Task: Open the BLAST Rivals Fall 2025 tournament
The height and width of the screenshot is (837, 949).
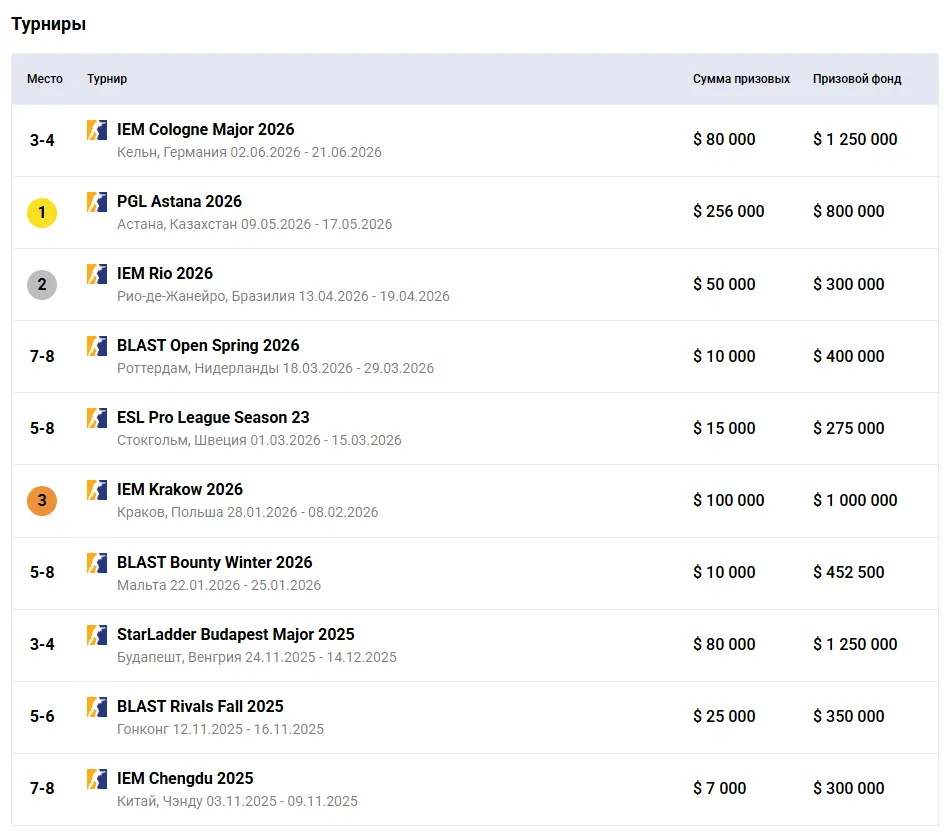Action: (x=200, y=706)
